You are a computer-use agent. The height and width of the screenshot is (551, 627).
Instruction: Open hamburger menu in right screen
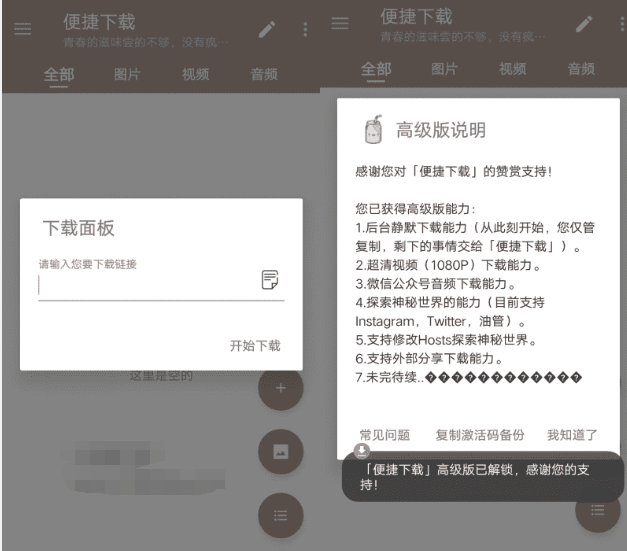[x=340, y=23]
